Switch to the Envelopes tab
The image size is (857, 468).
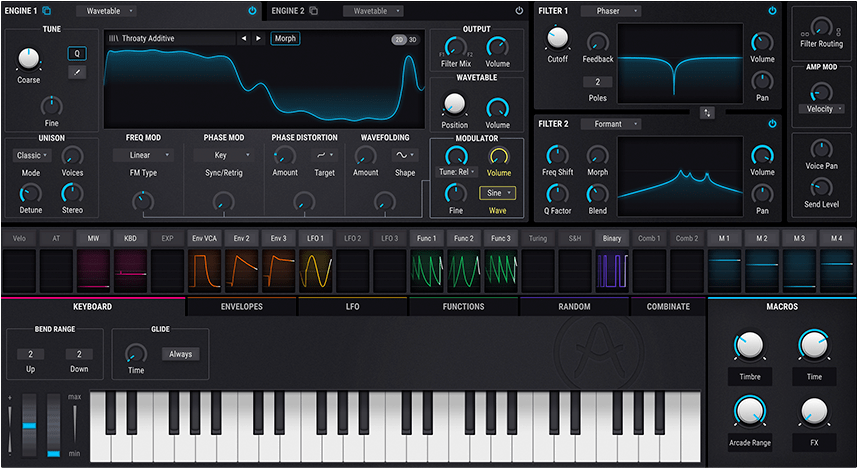(241, 307)
